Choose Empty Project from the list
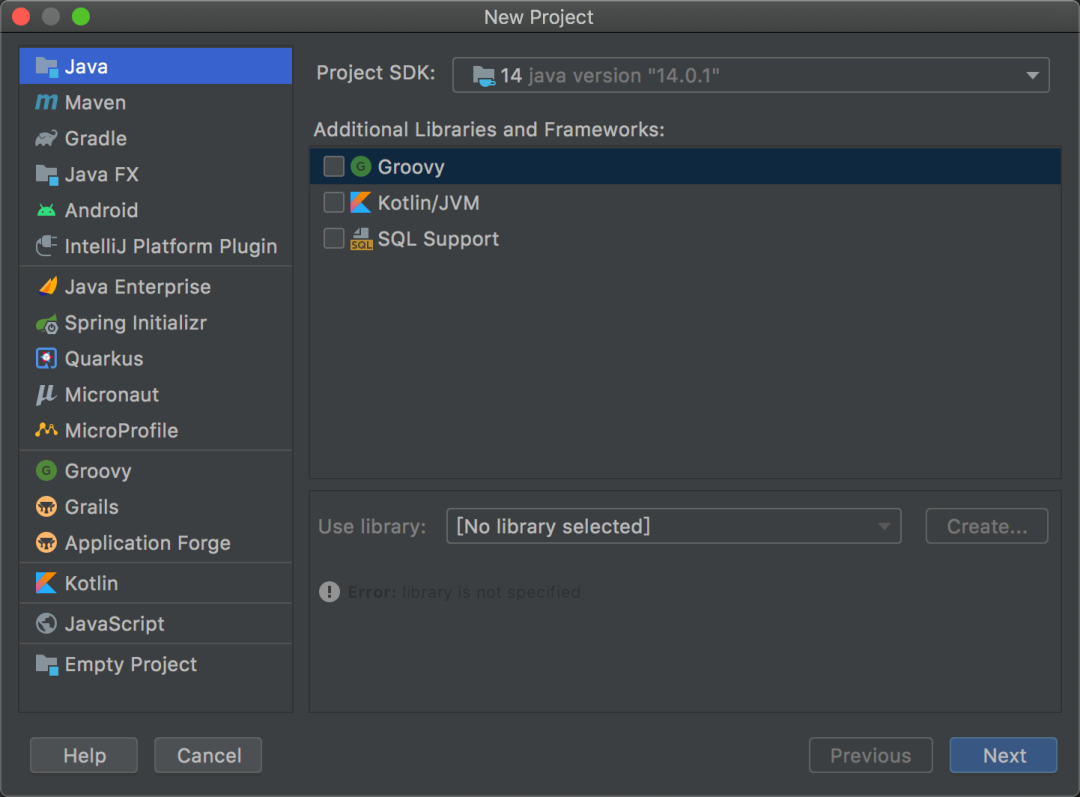The width and height of the screenshot is (1080, 797). pos(130,665)
